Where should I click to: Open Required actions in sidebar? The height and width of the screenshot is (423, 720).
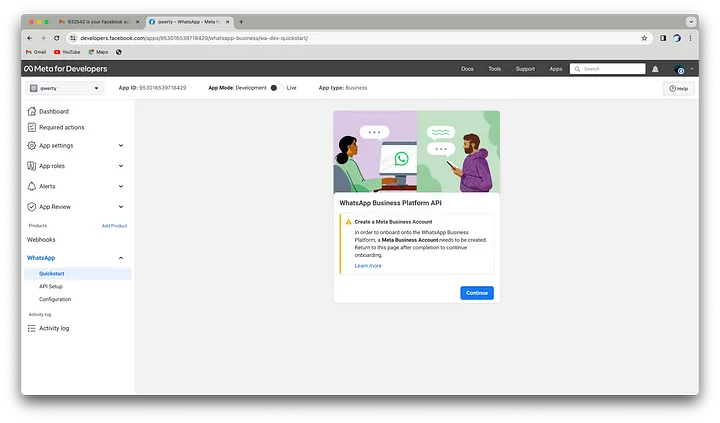click(x=56, y=127)
